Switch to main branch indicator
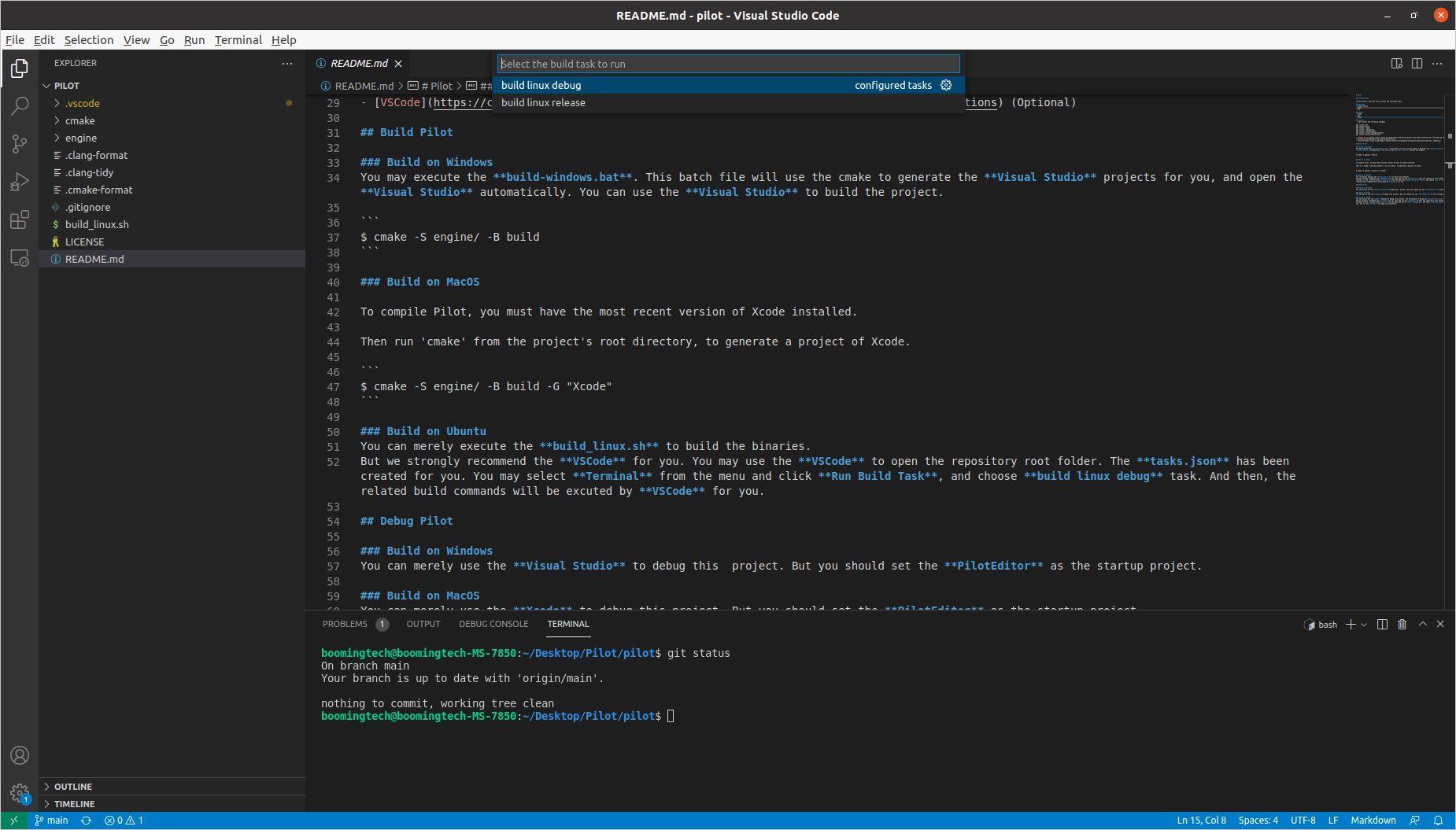Image resolution: width=1456 pixels, height=830 pixels. coord(51,820)
